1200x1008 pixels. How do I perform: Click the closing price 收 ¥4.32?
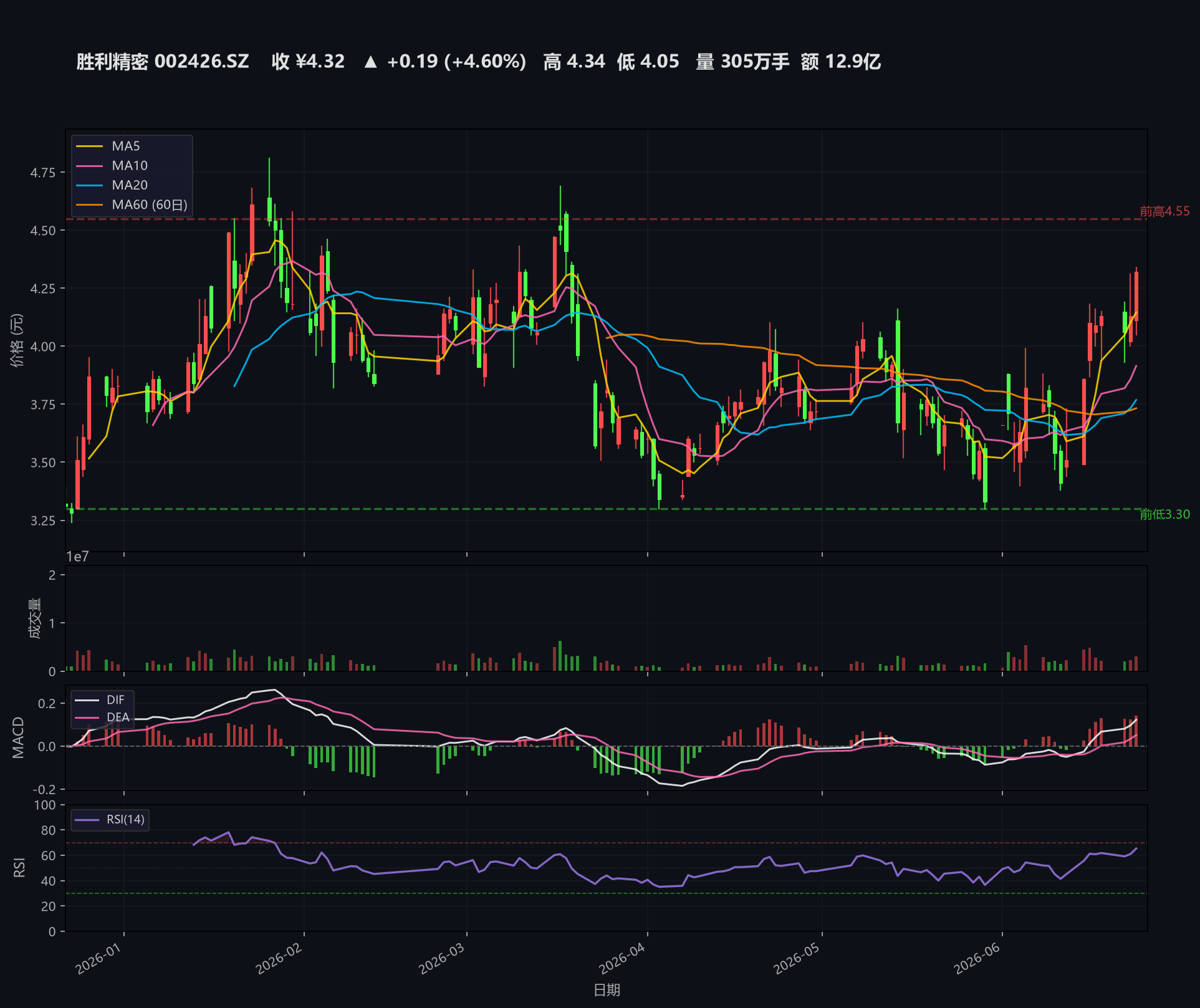pos(308,62)
